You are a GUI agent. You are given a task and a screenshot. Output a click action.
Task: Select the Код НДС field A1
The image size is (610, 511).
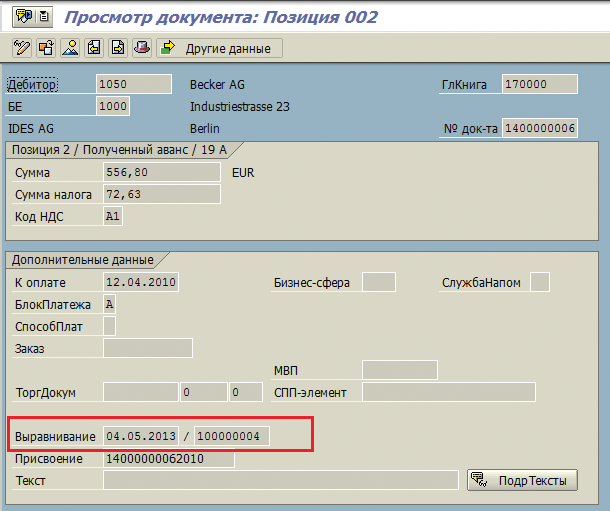pos(113,216)
